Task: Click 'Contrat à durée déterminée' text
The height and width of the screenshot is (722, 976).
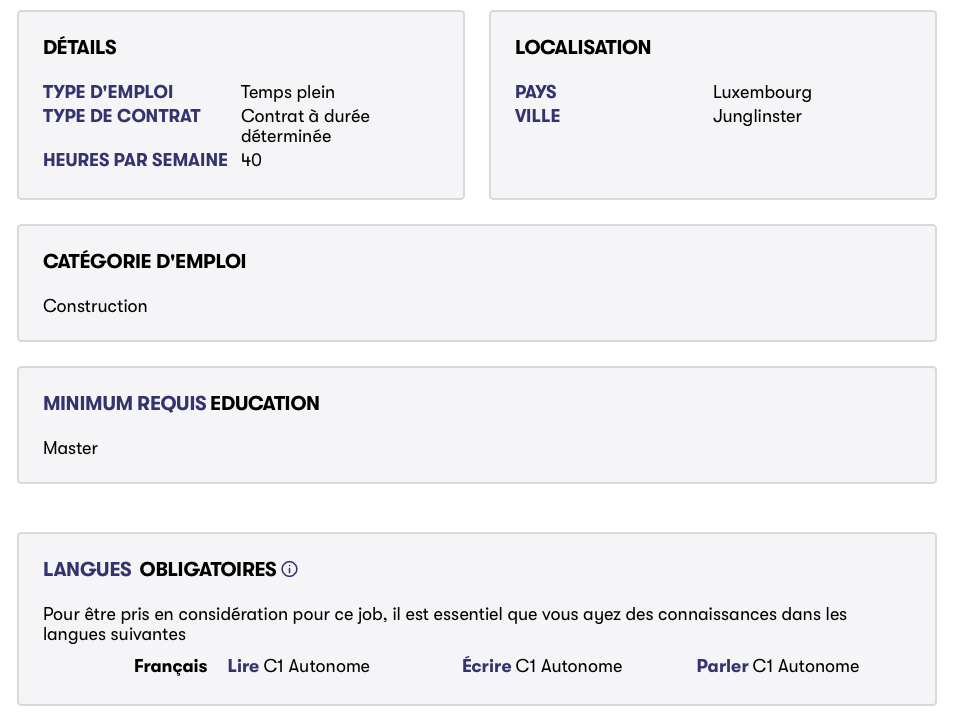Action: (x=305, y=126)
